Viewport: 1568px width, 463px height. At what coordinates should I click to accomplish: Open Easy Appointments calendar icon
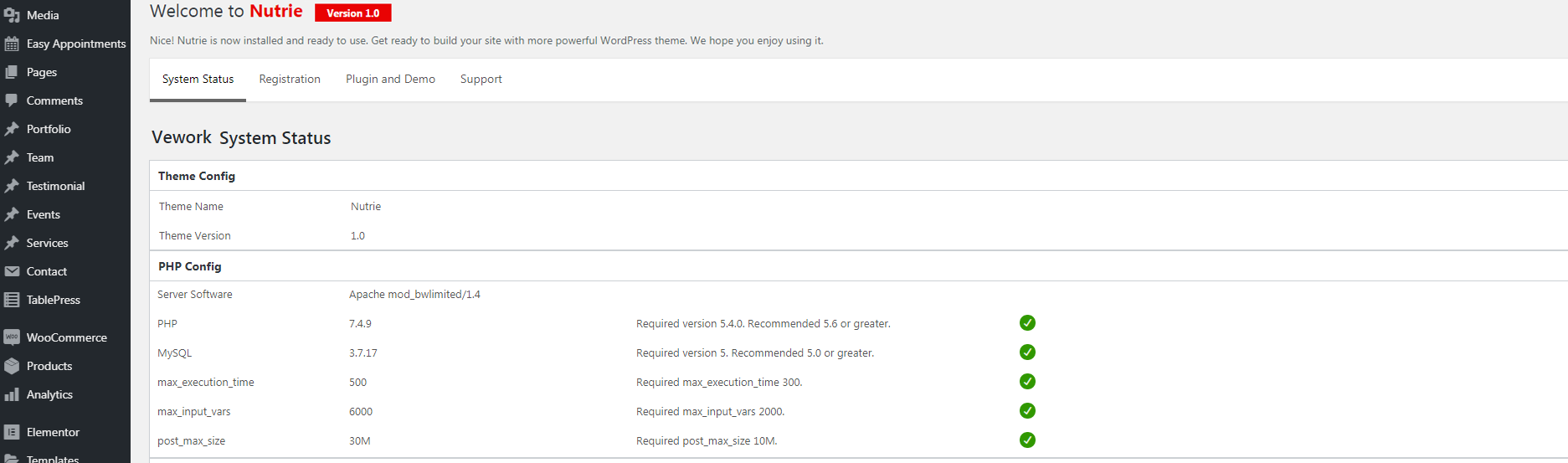click(x=12, y=44)
